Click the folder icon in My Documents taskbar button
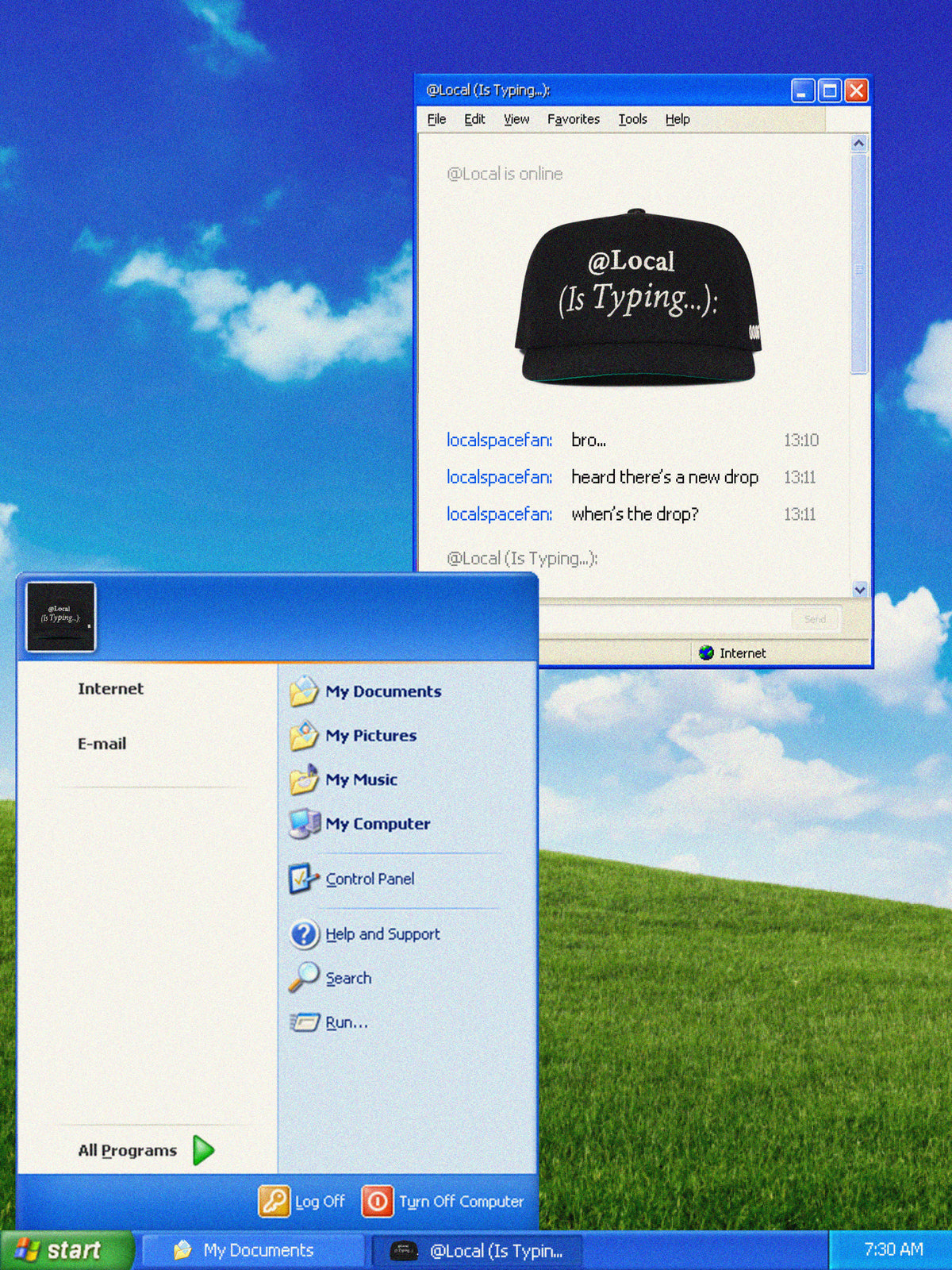The height and width of the screenshot is (1270, 952). 182,1250
